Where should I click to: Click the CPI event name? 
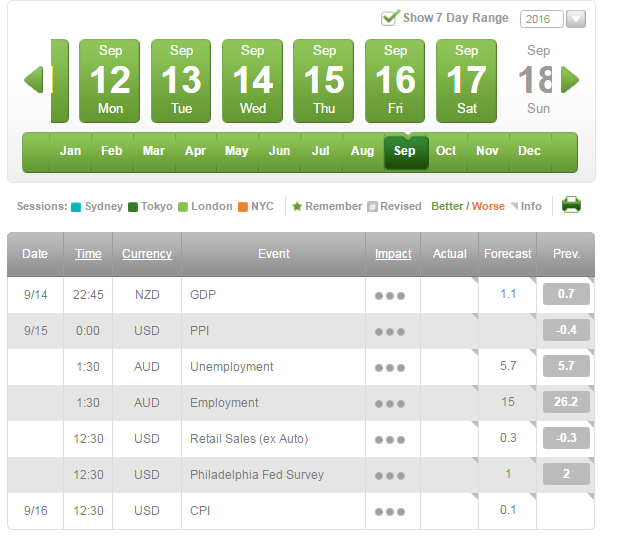(x=200, y=511)
